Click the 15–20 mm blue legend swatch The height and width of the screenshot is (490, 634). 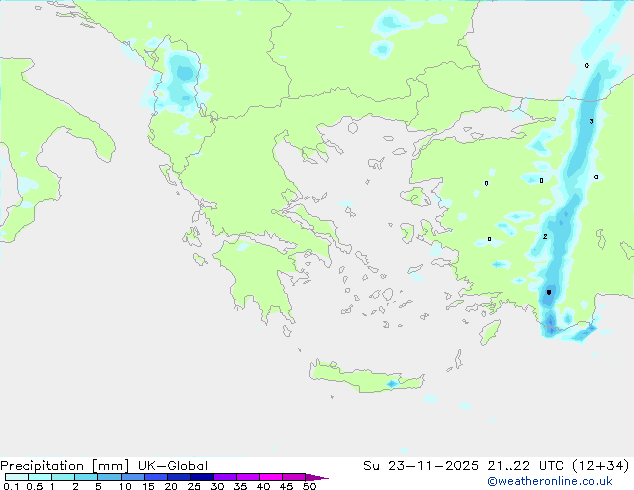point(156,477)
